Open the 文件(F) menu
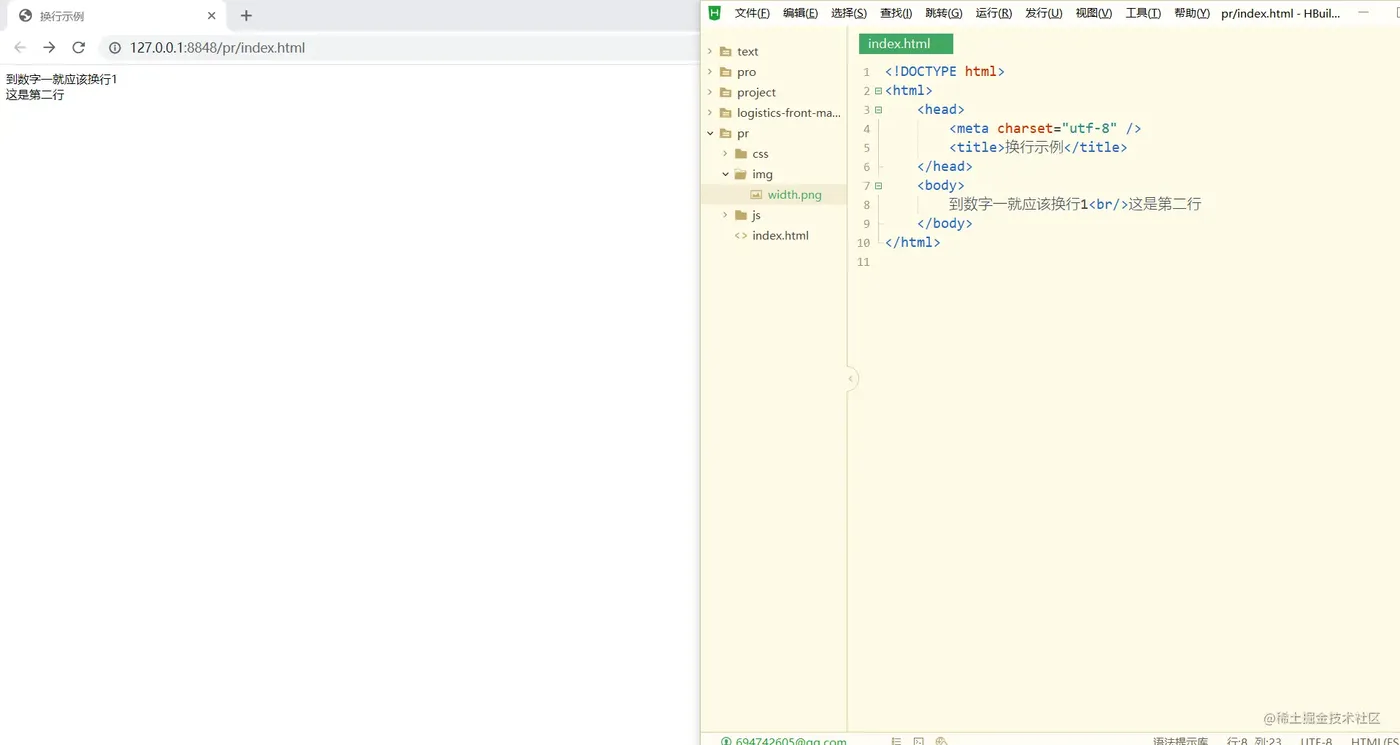The height and width of the screenshot is (745, 1400). [x=752, y=13]
